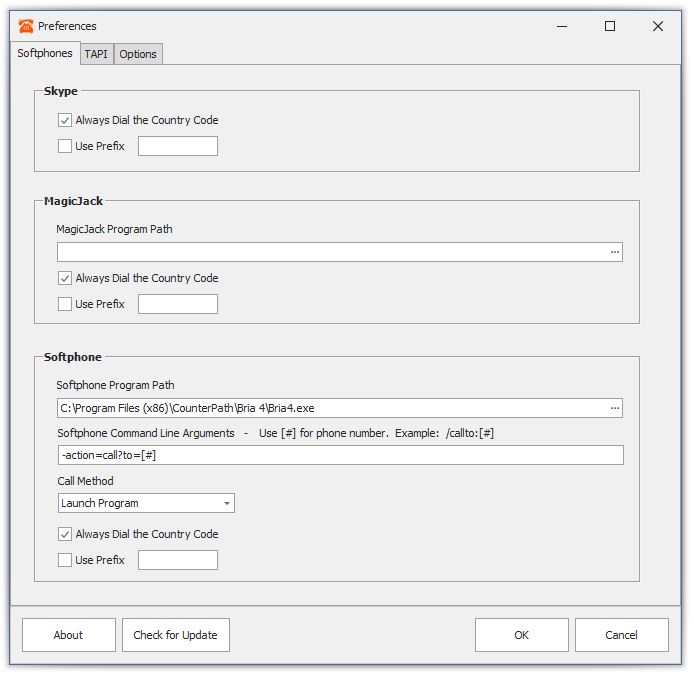Open the Call Method dropdown

point(146,503)
